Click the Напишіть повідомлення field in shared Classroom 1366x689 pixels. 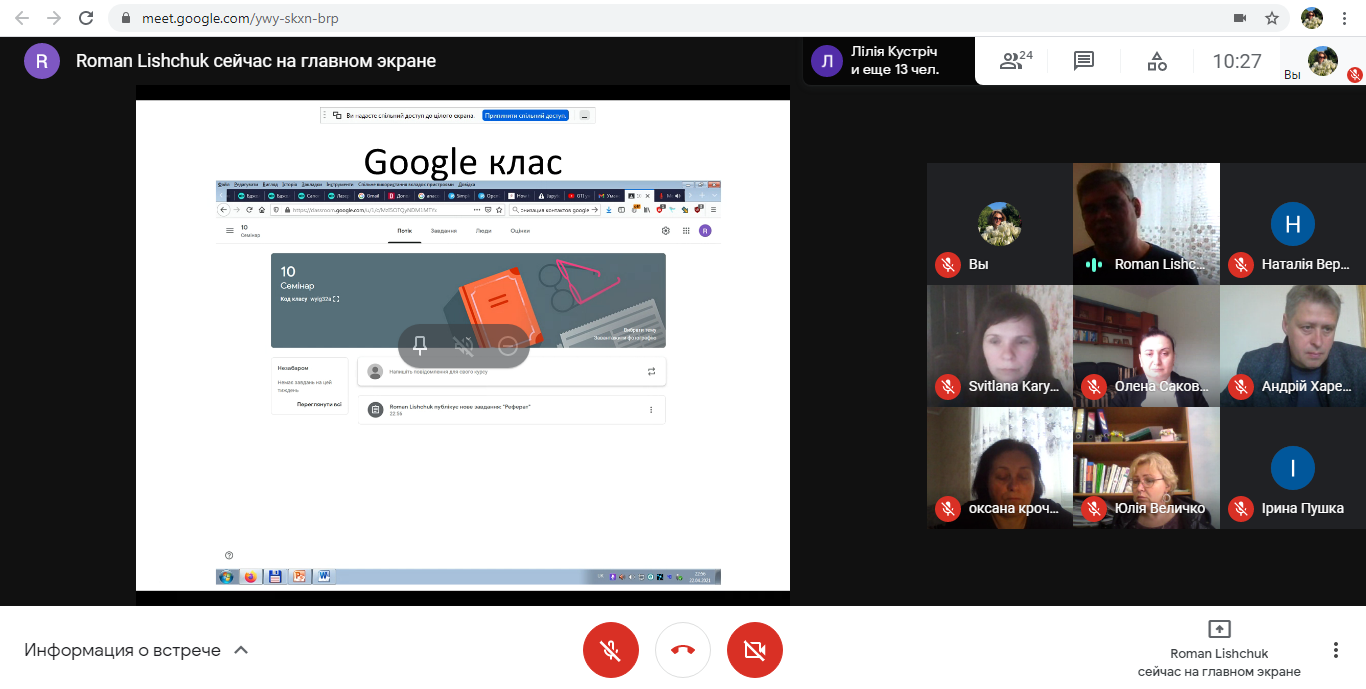point(511,372)
